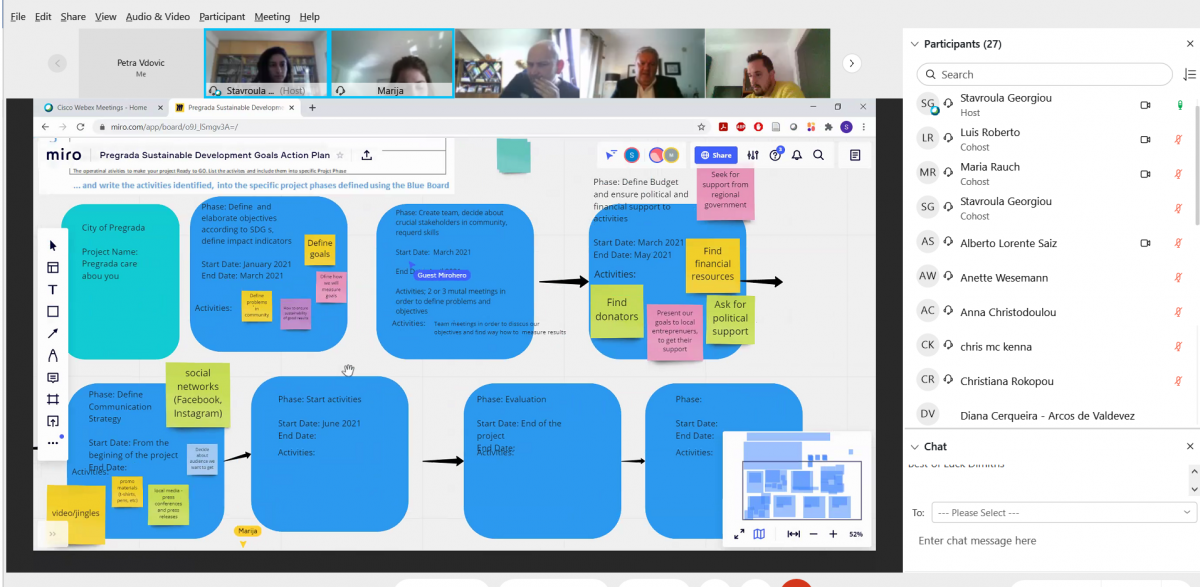This screenshot has width=1200, height=587.
Task: Toggle Luis Roberto's muted microphone icon
Action: (1180, 139)
